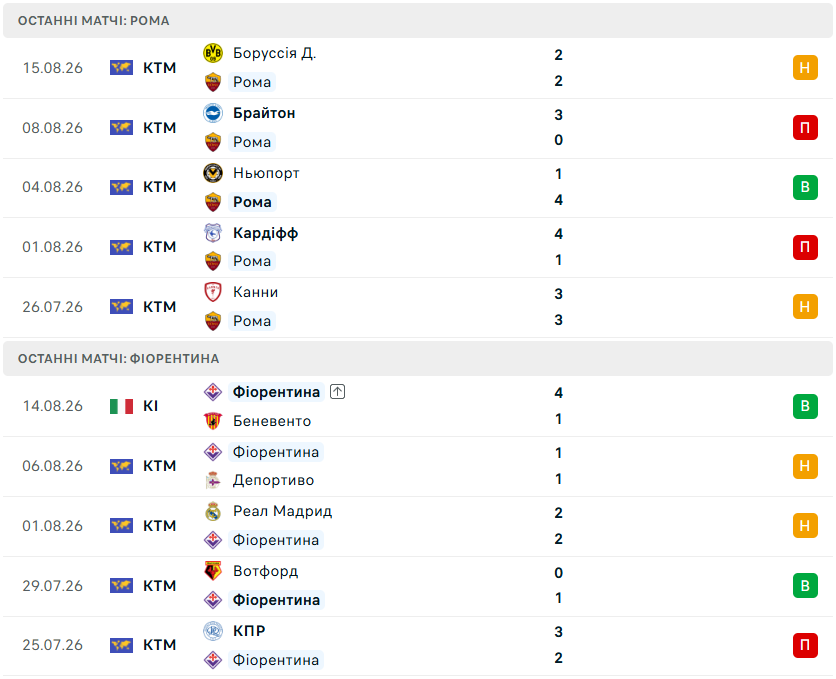The height and width of the screenshot is (679, 836).
Task: Open the 14.08.26 Фіорентина vs Беневенто match row
Action: pos(418,406)
